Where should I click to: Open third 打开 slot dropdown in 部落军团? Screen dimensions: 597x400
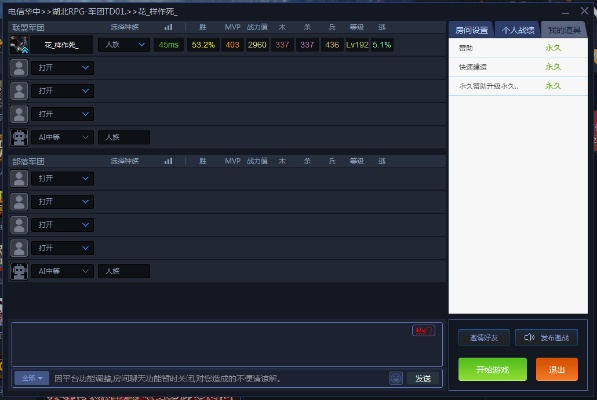click(62, 225)
